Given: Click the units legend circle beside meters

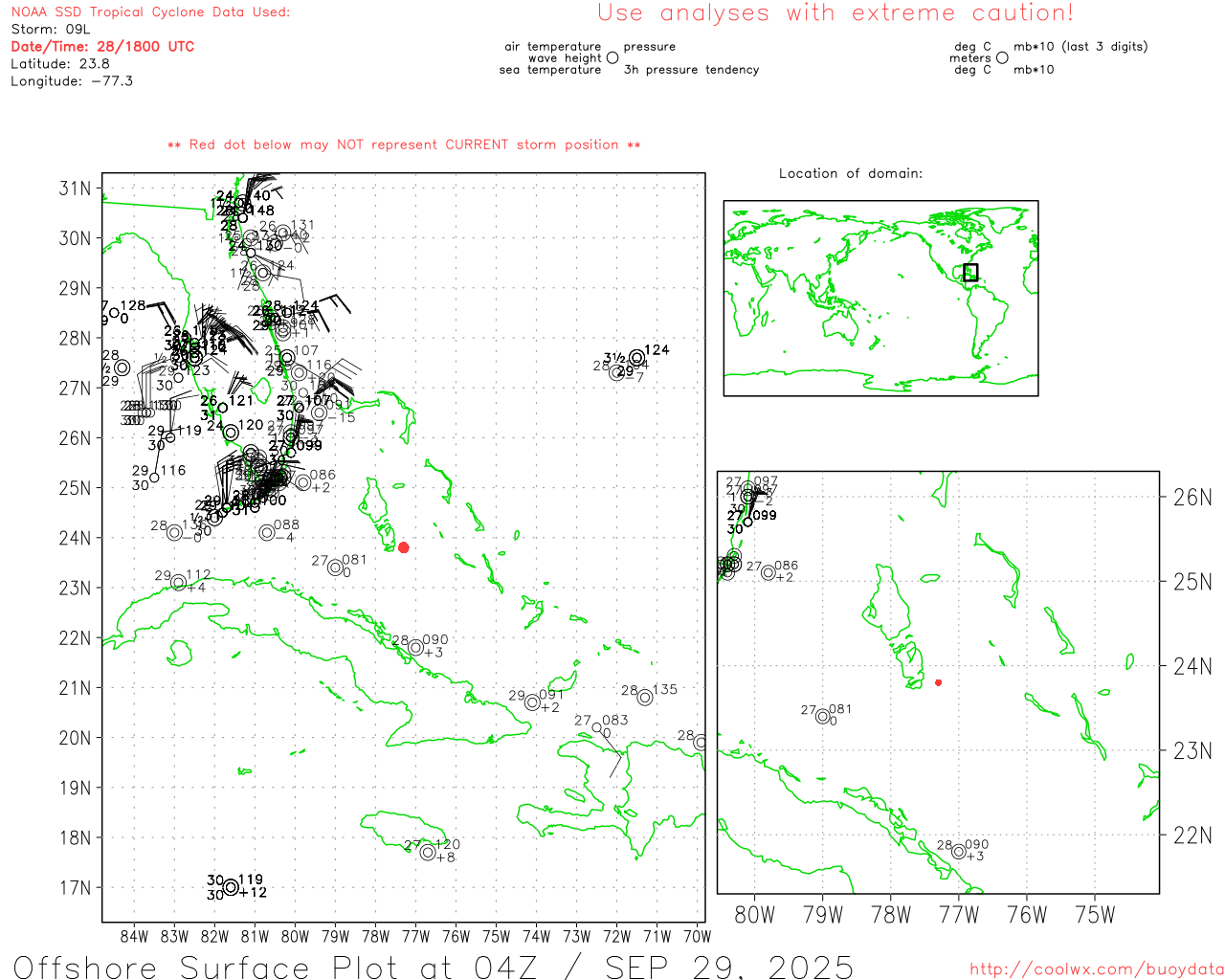Looking at the screenshot, I should tap(1002, 57).
